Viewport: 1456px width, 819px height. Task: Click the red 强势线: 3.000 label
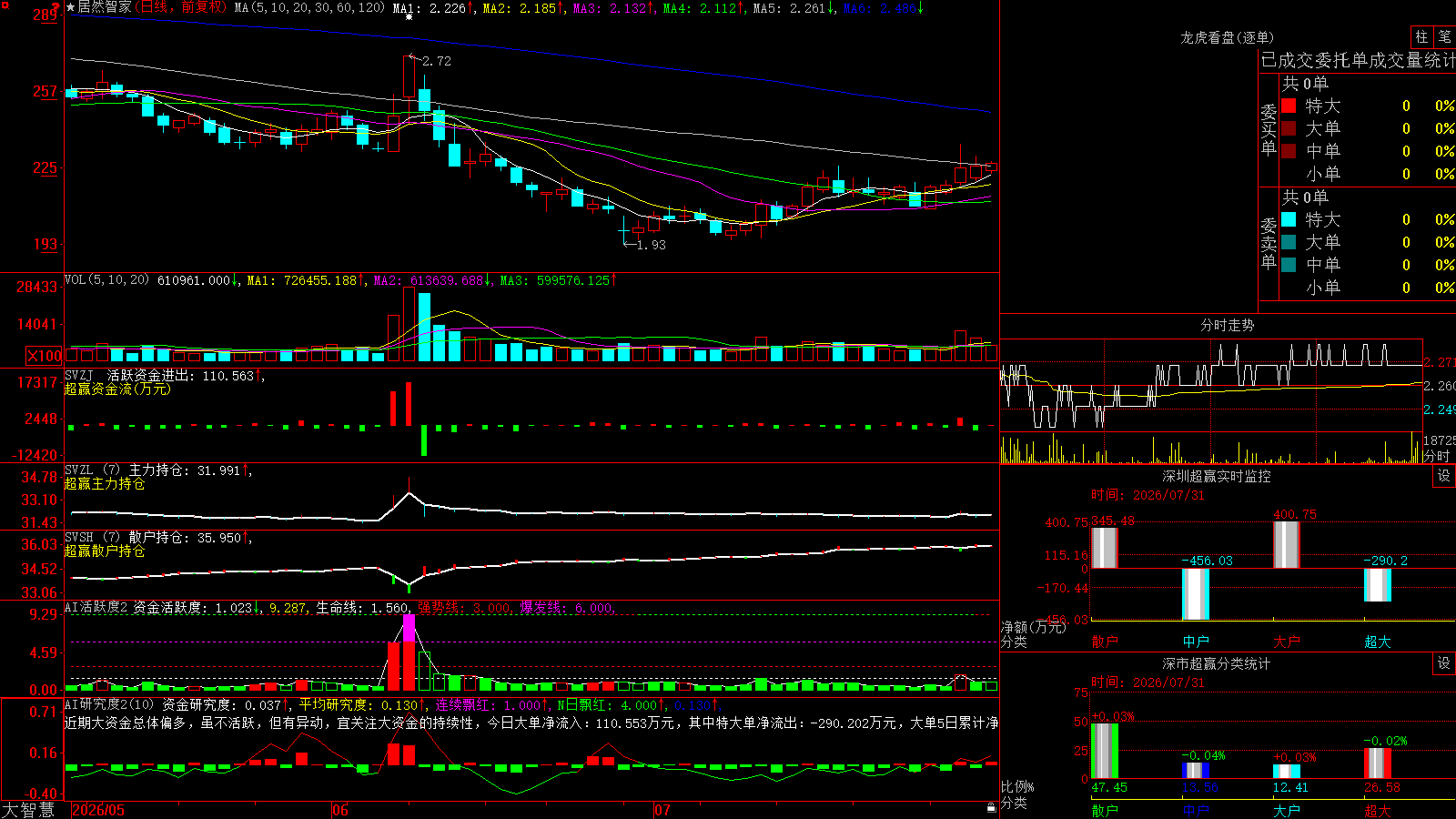pos(464,608)
